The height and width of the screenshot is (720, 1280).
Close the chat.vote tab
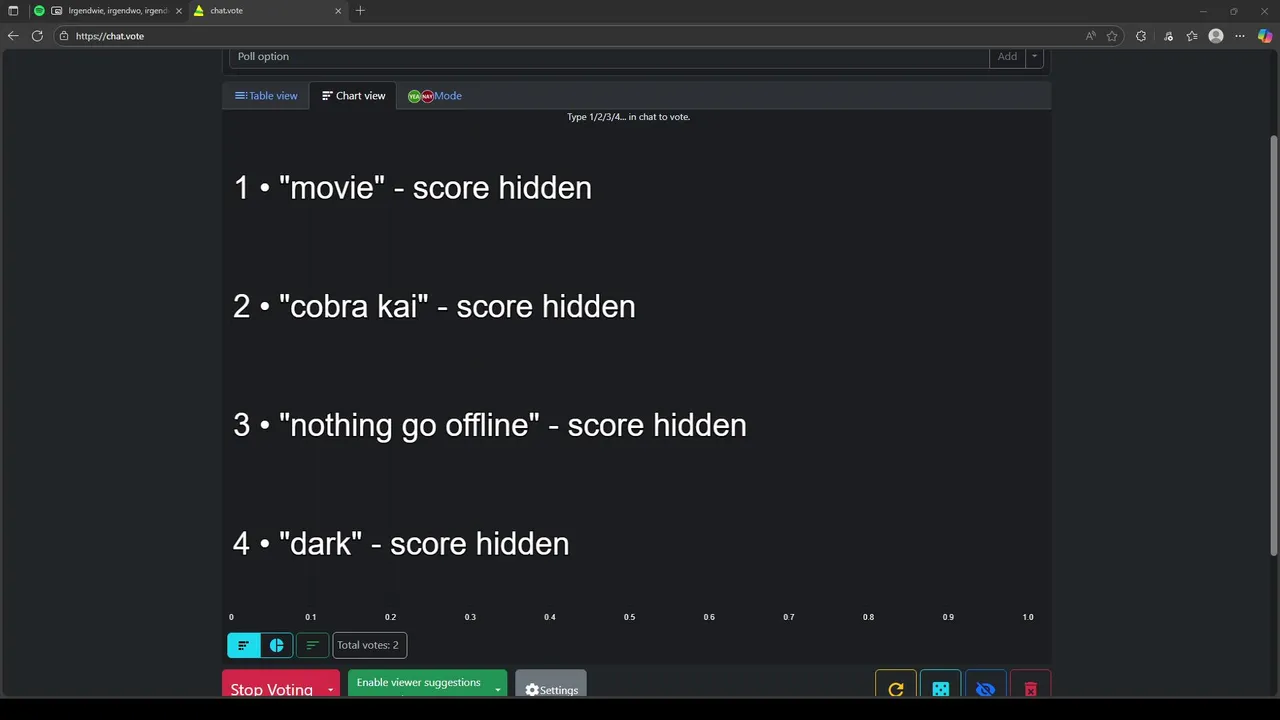tap(338, 11)
